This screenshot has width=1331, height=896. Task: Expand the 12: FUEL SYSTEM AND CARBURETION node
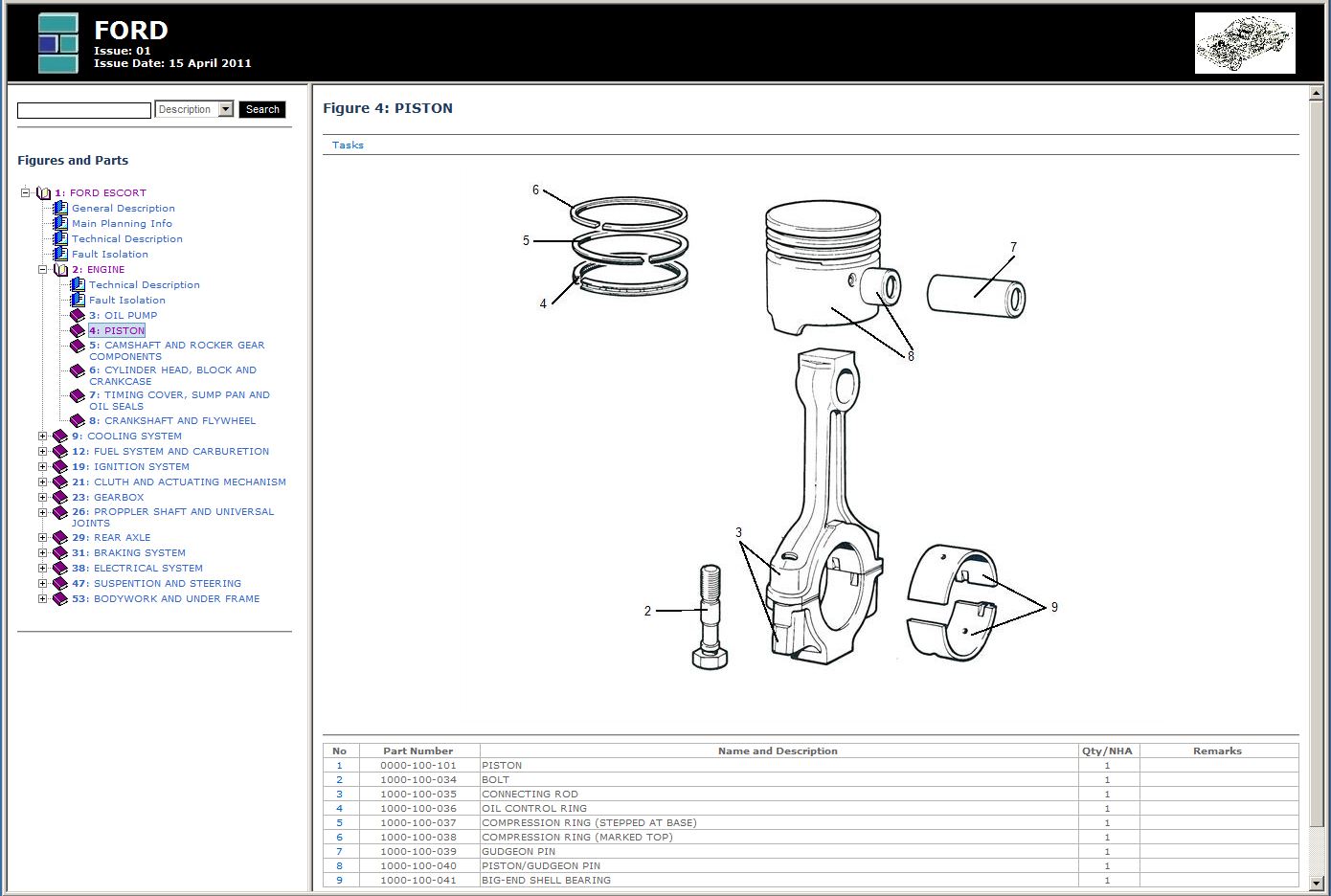[43, 451]
